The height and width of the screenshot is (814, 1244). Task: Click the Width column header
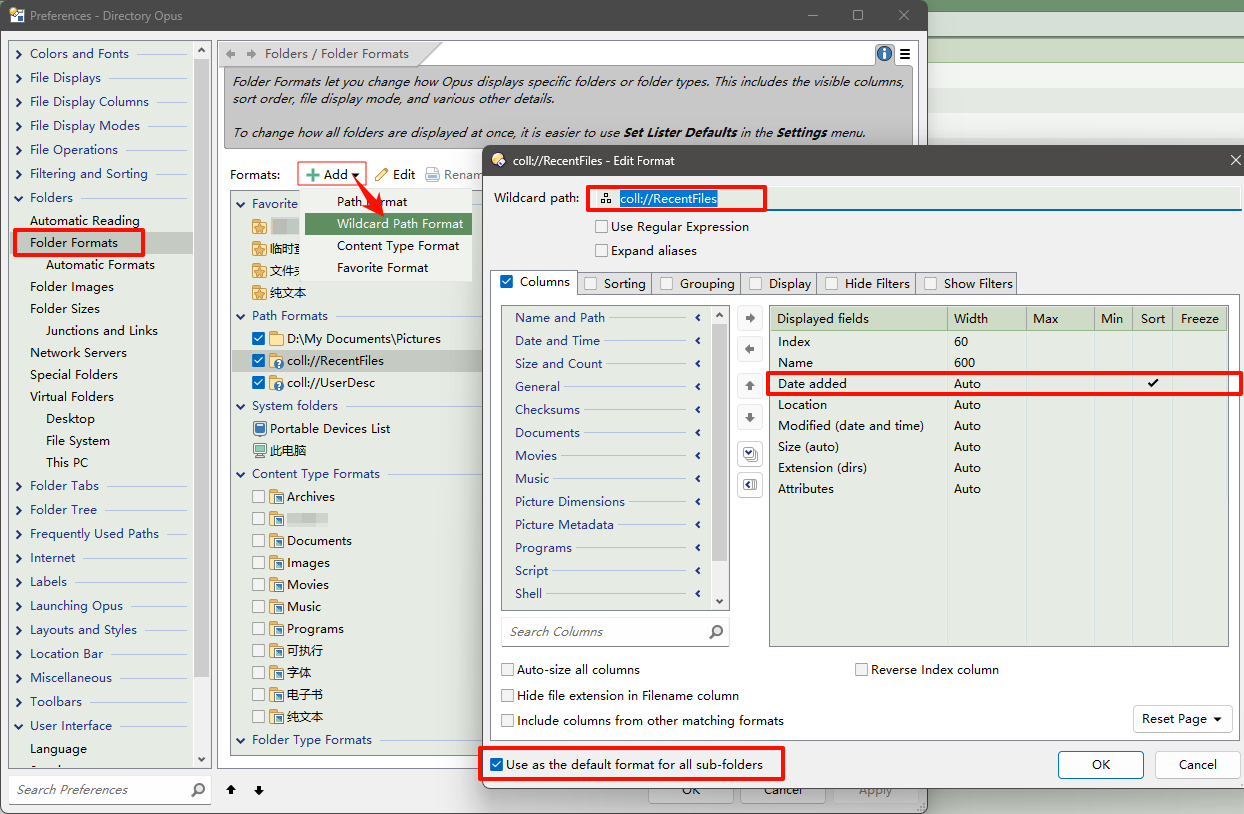[x=987, y=319]
